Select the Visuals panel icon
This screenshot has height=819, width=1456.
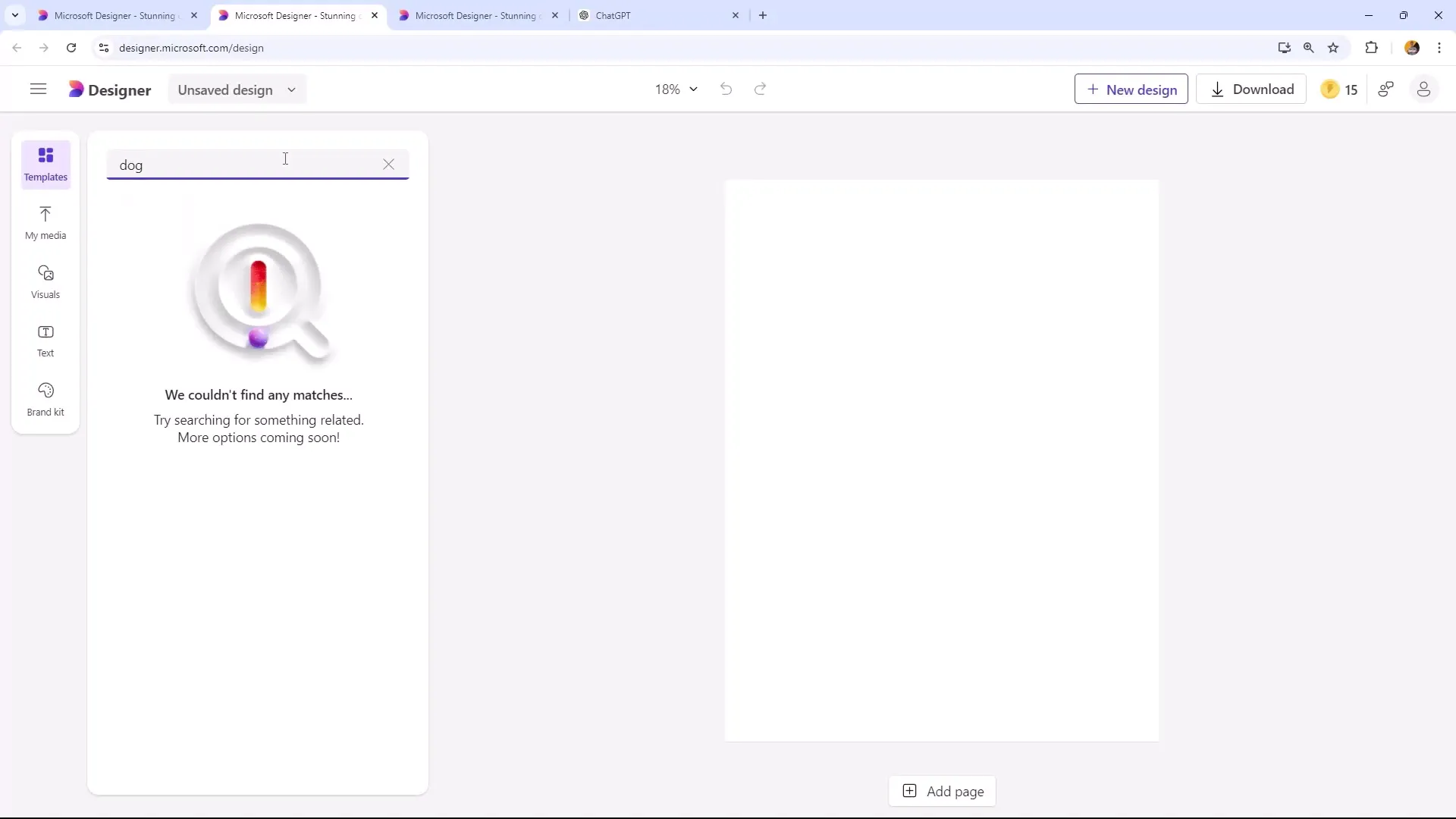pyautogui.click(x=45, y=280)
